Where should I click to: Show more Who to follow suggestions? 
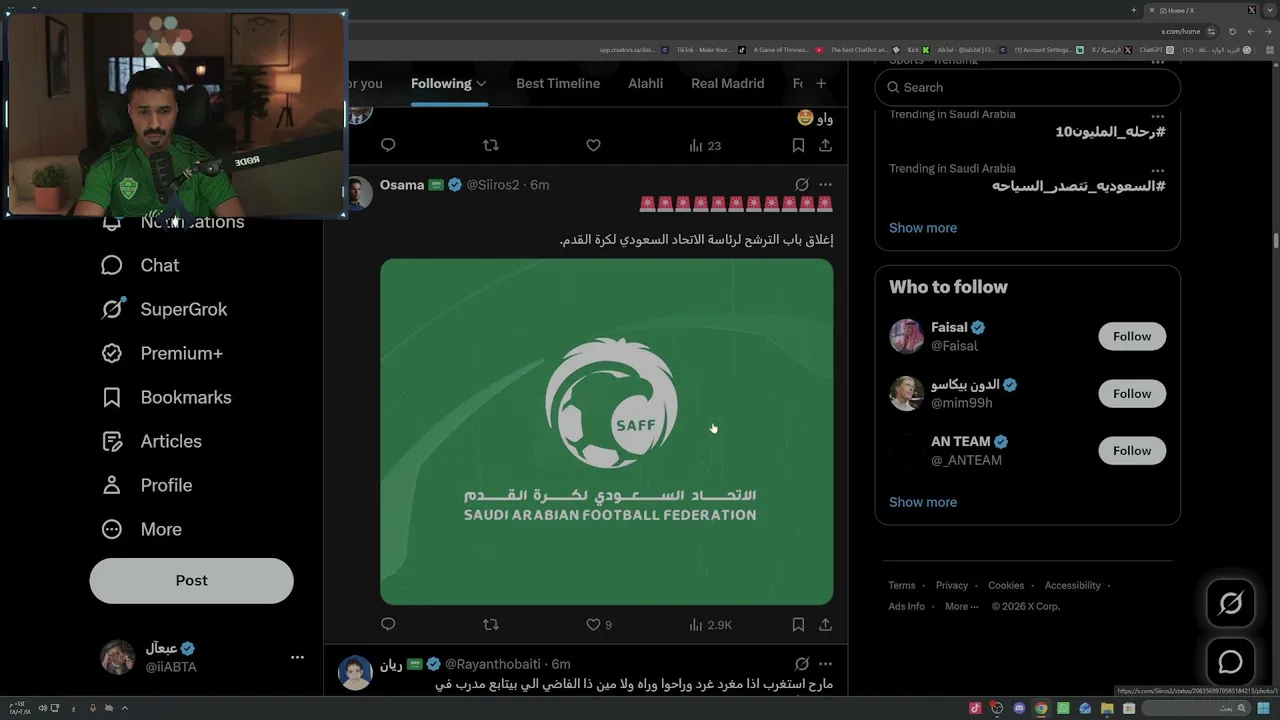tap(923, 502)
